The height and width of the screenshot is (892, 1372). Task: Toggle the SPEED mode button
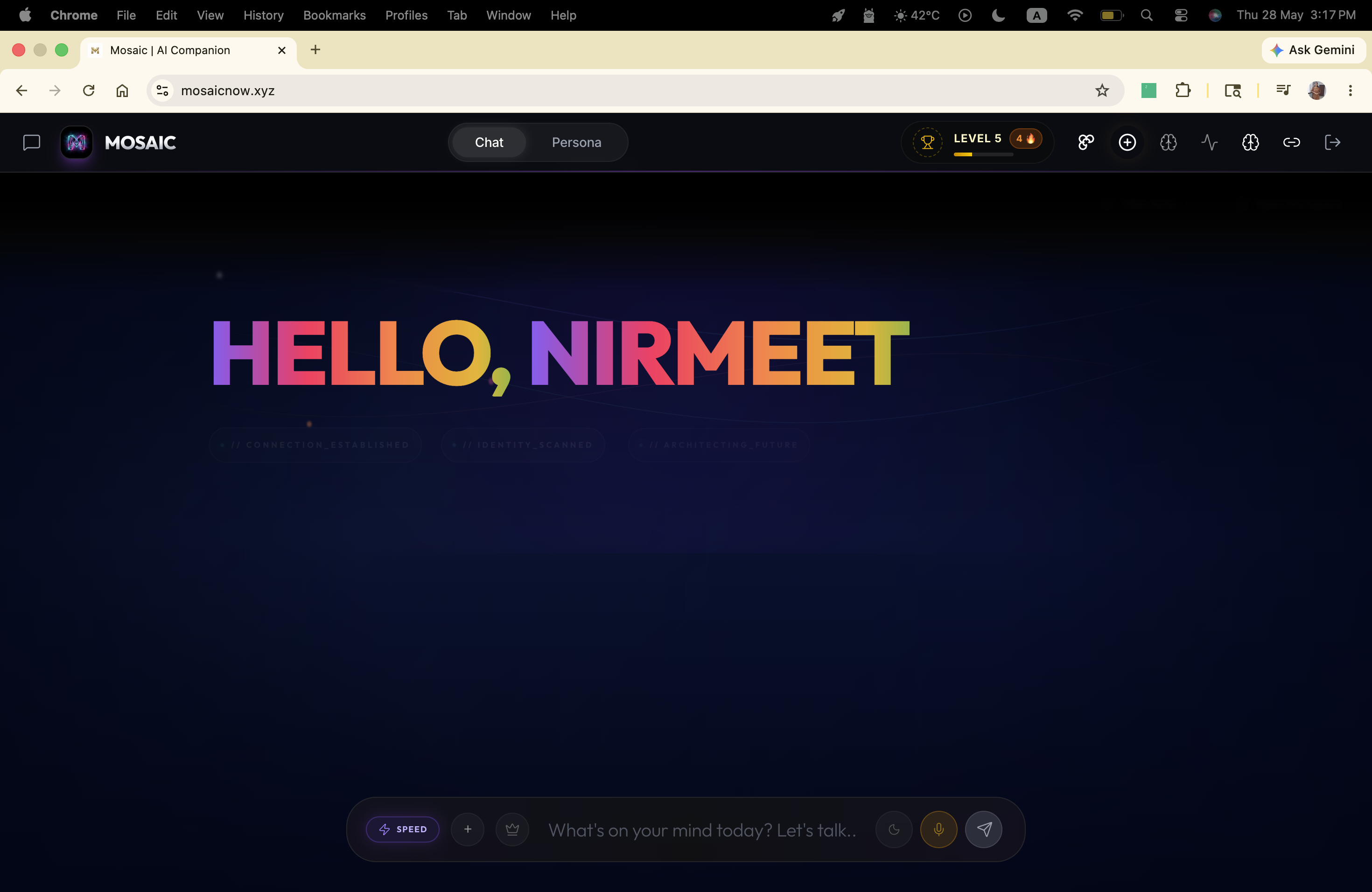402,829
